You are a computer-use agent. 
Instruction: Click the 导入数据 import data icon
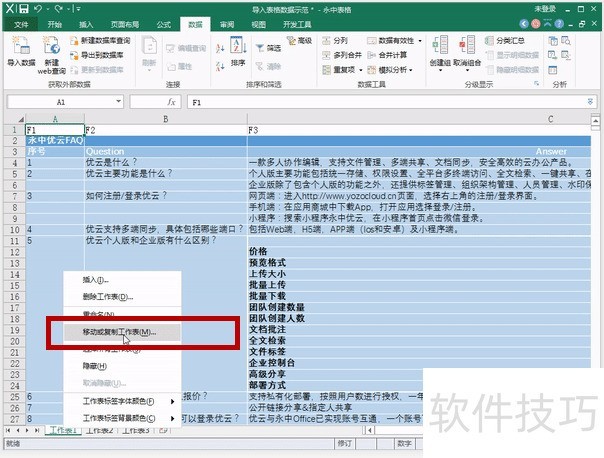[20, 51]
